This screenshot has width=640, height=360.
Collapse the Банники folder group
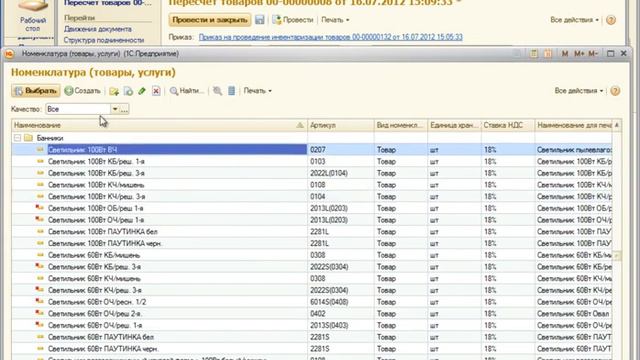pyautogui.click(x=17, y=138)
